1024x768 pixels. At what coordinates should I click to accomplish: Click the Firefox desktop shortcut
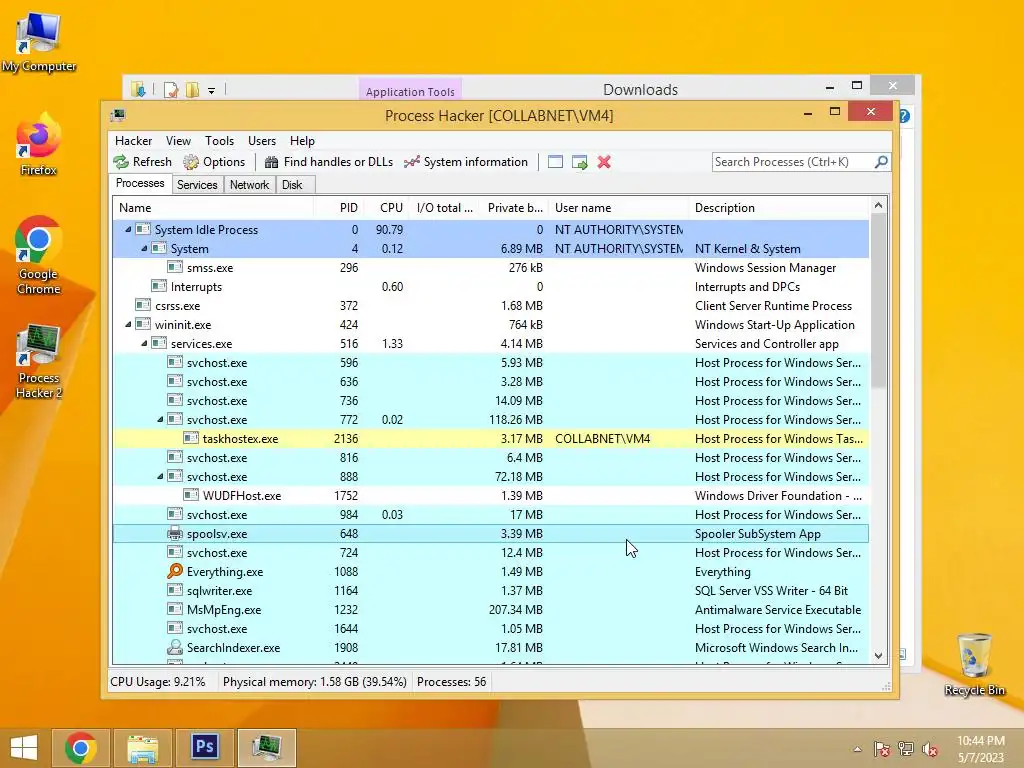point(39,145)
